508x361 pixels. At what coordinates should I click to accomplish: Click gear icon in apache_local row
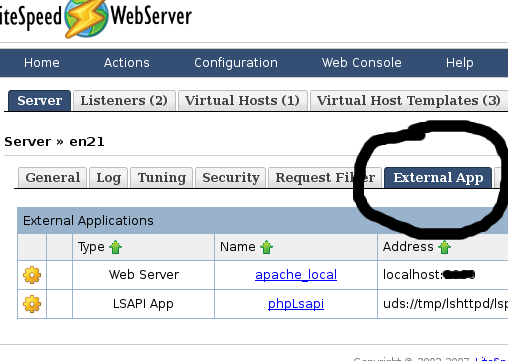(x=32, y=275)
